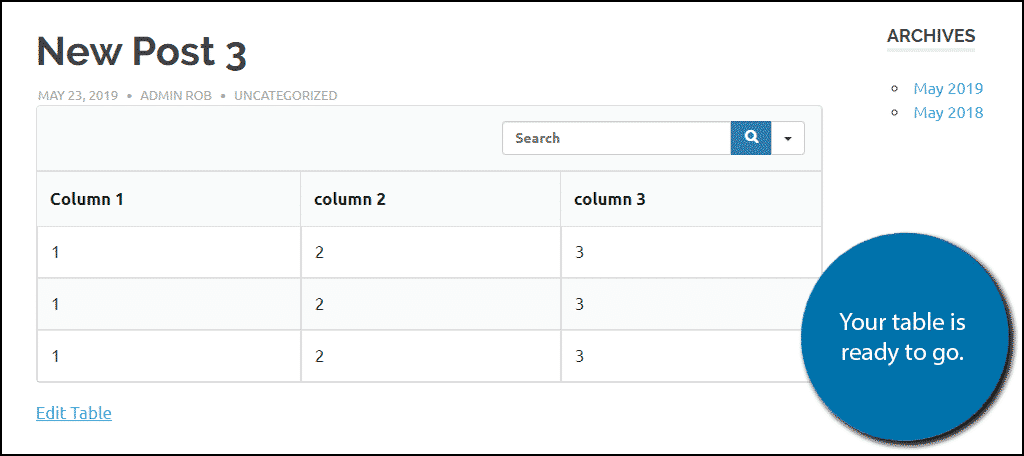Viewport: 1024px width, 456px height.
Task: Select the first row's cell under column 3
Action: point(691,252)
